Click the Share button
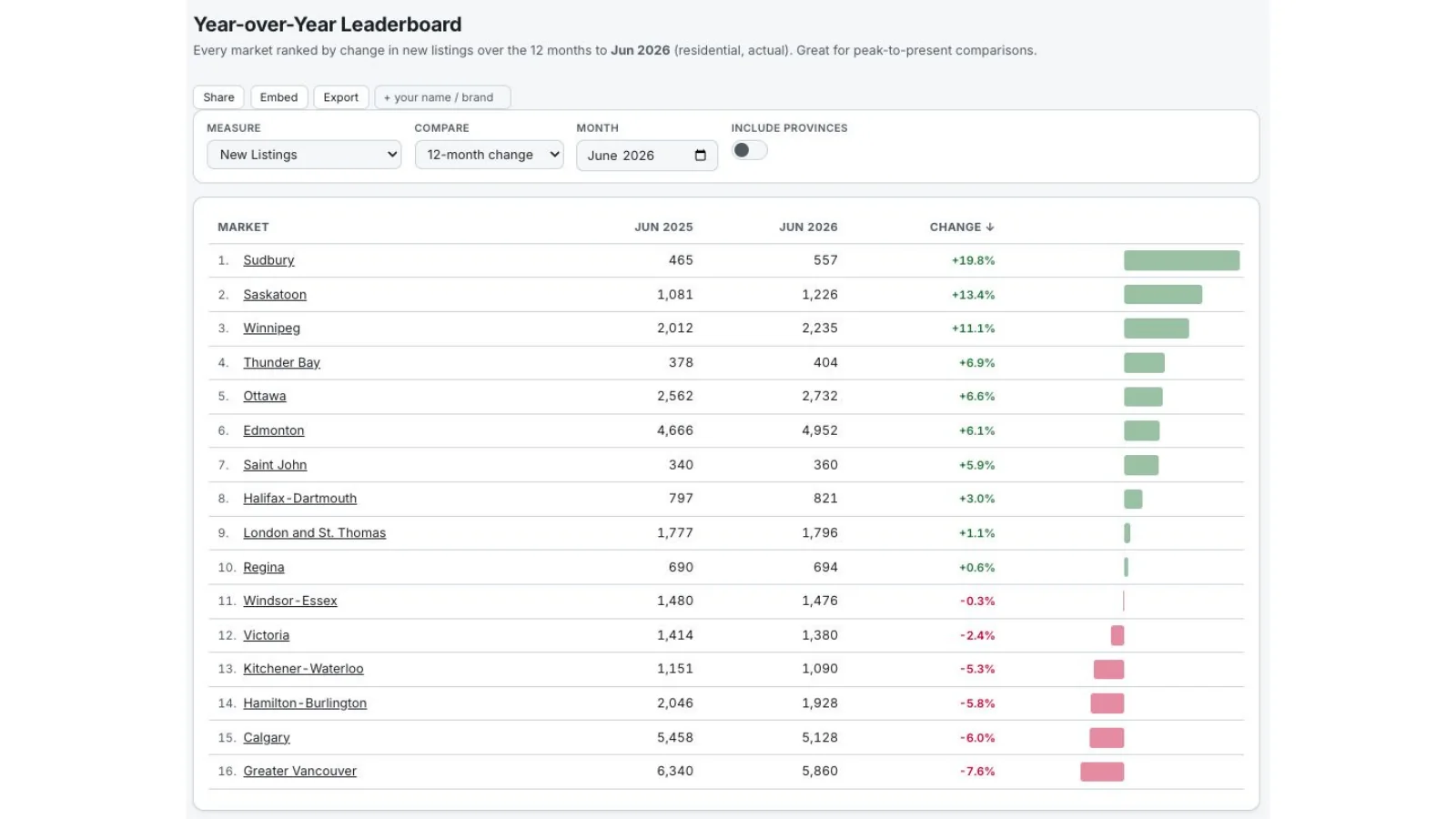The image size is (1456, 819). coord(218,97)
